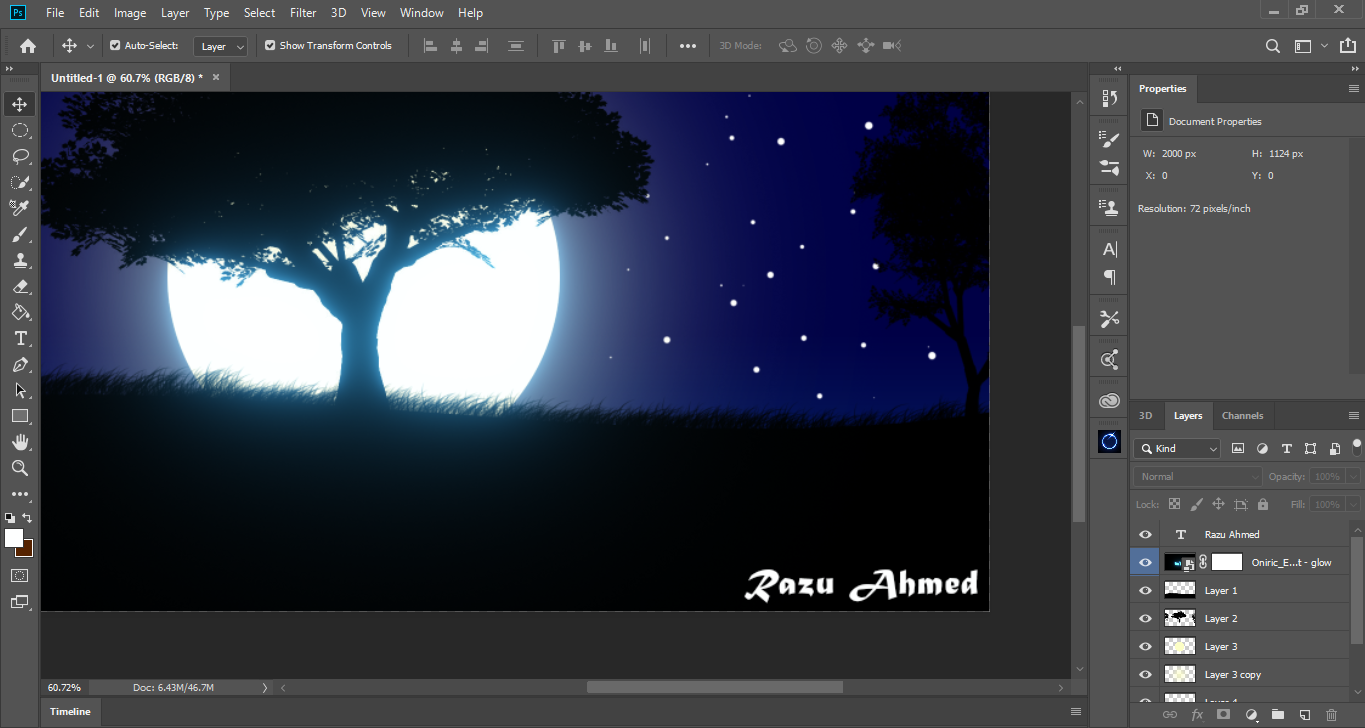This screenshot has width=1365, height=728.
Task: Click the foreground color swatch
Action: pos(13,537)
